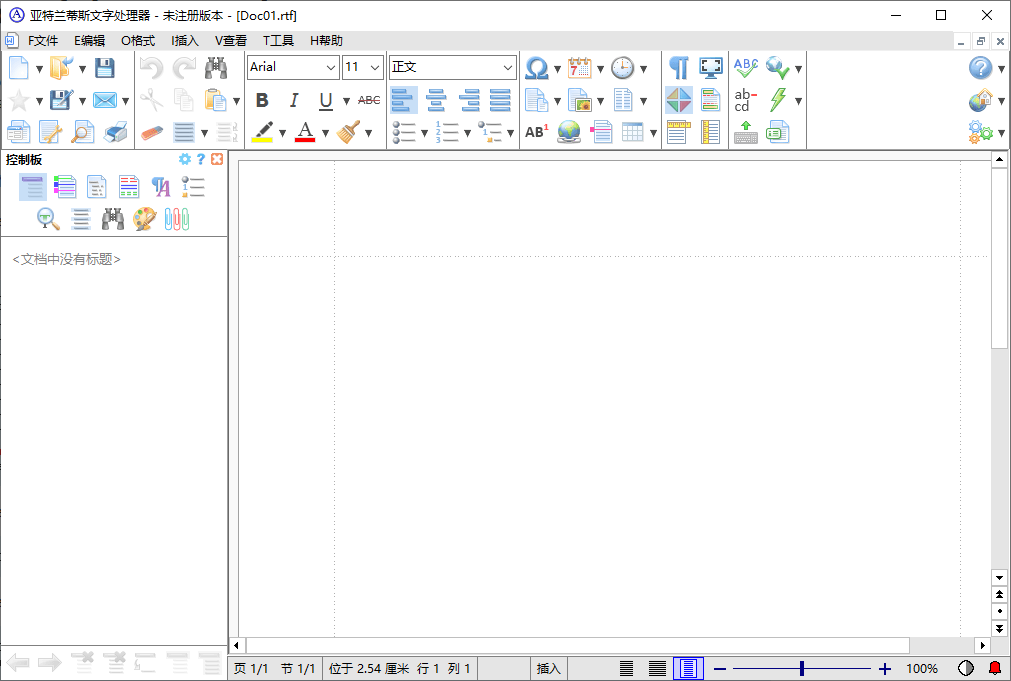
Task: Justify the paragraph text
Action: [500, 100]
